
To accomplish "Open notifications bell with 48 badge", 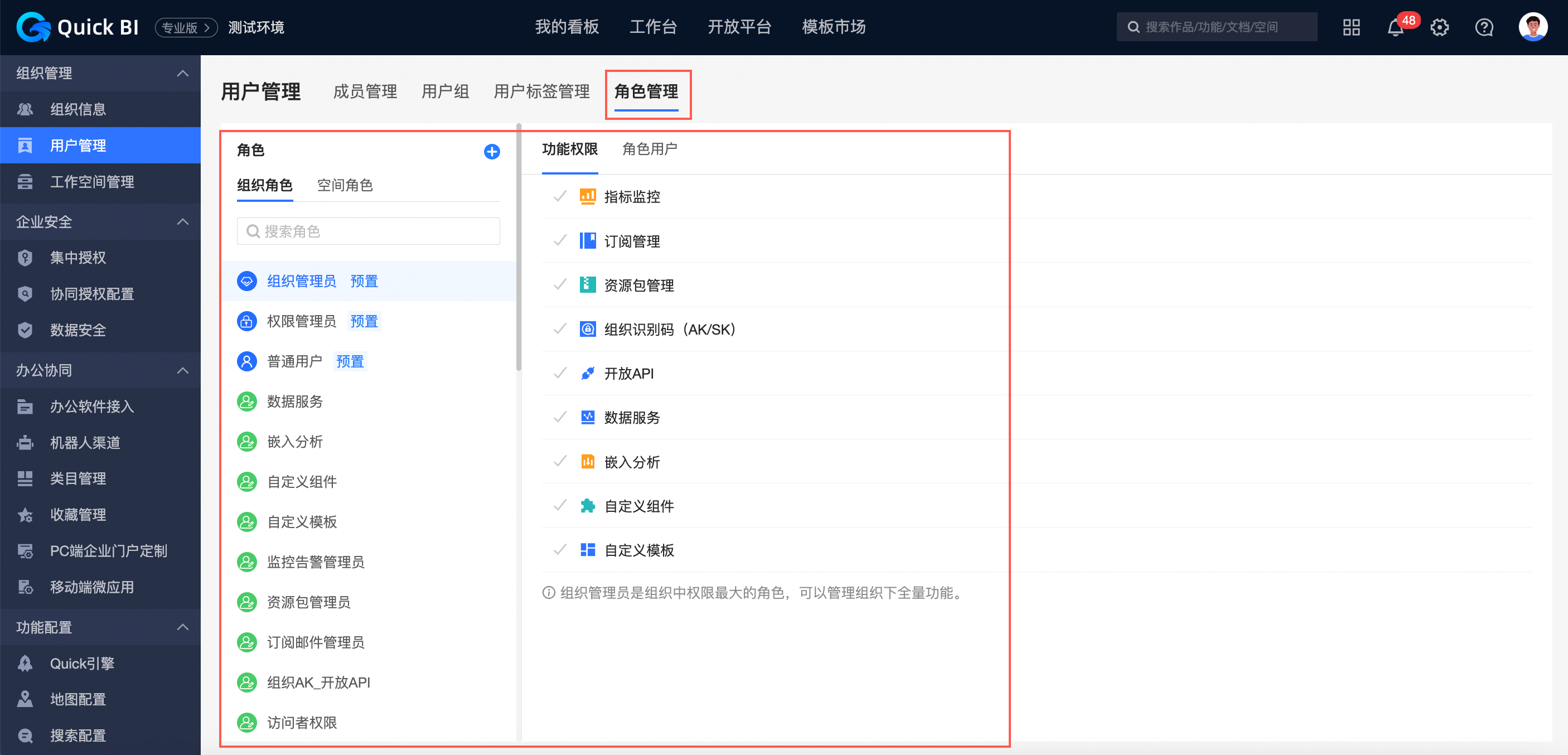I will pos(1396,27).
